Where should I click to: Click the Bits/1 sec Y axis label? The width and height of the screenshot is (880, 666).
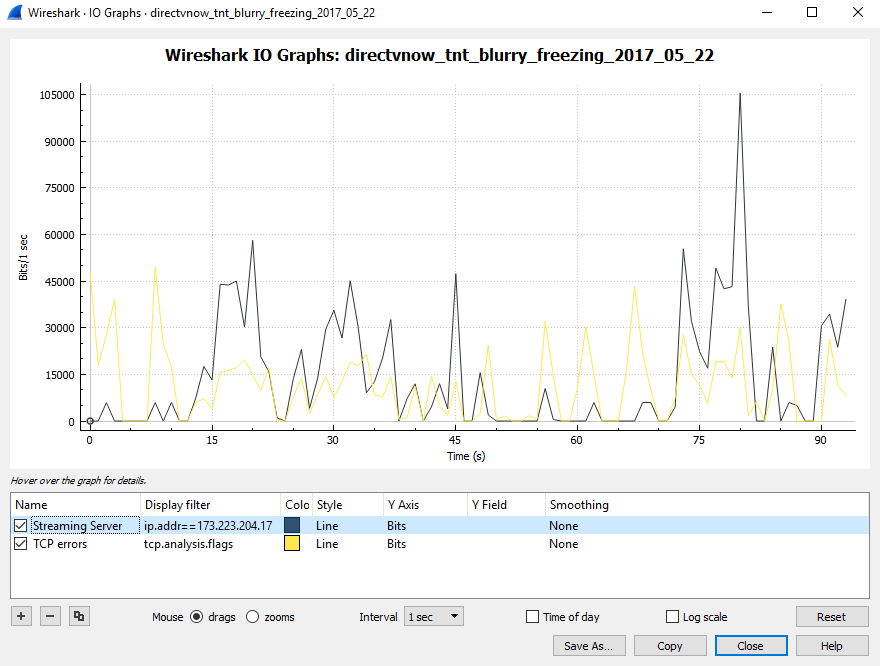point(23,258)
